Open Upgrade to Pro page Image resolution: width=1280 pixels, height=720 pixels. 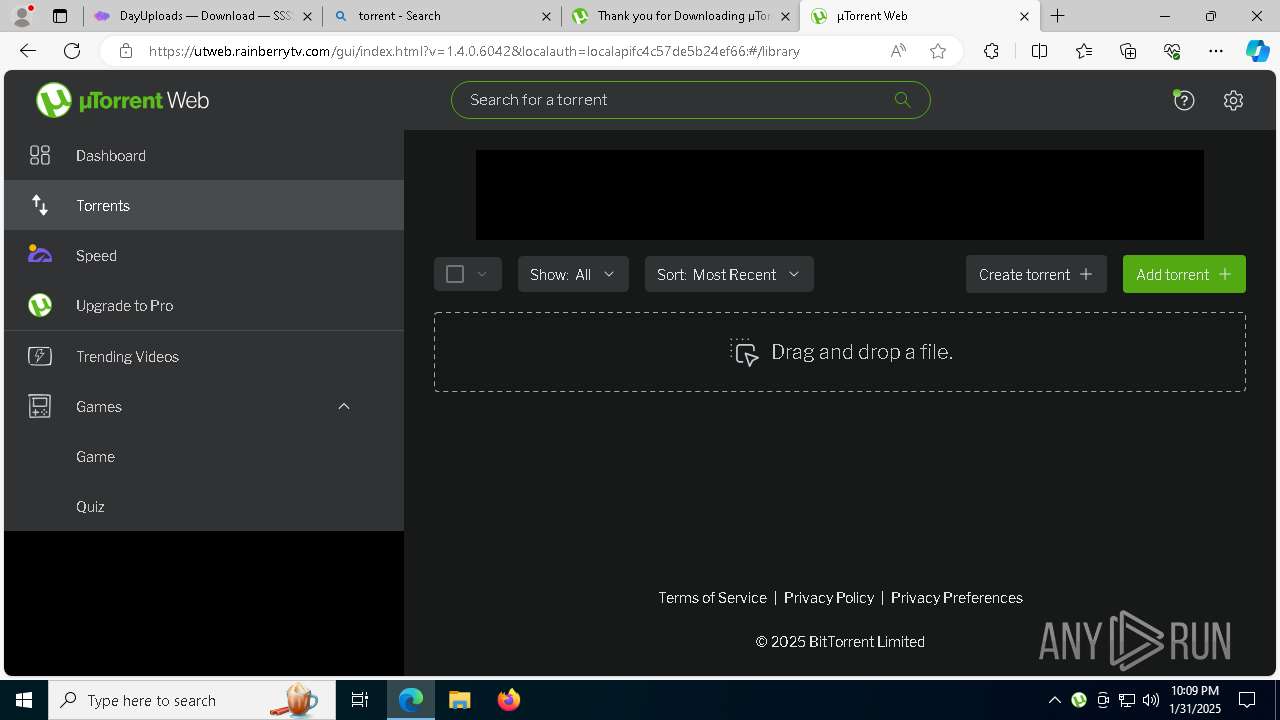click(x=204, y=305)
